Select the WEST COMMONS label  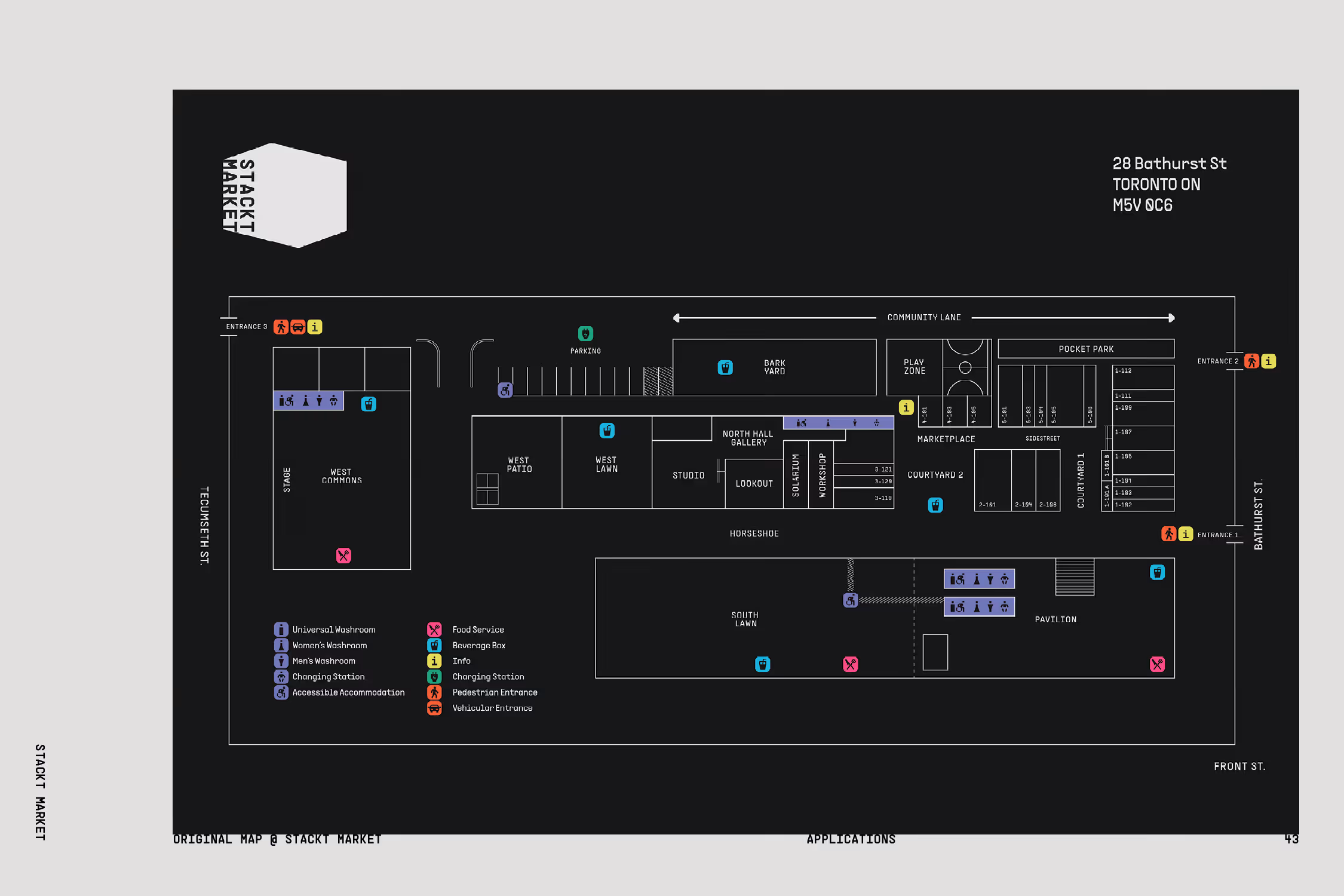click(342, 476)
